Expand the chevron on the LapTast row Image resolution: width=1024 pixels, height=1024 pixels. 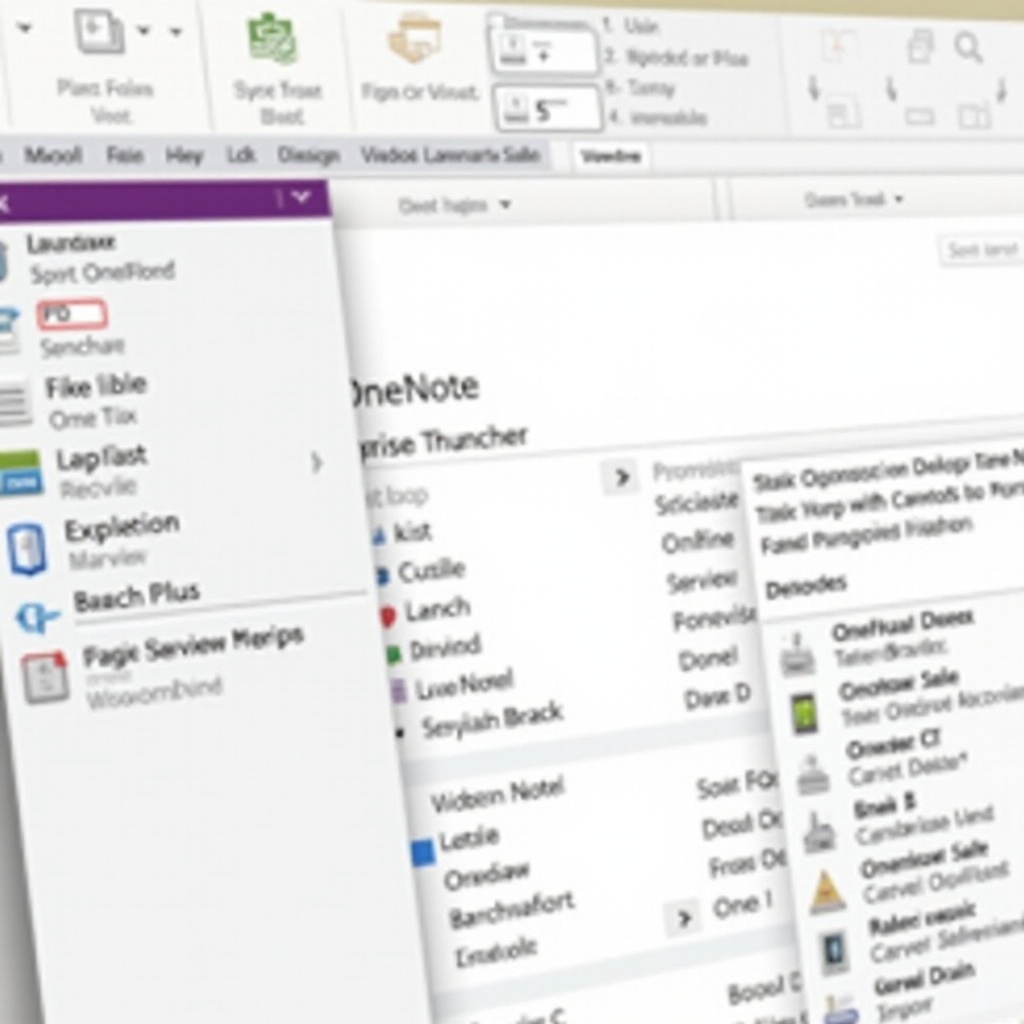[x=316, y=462]
